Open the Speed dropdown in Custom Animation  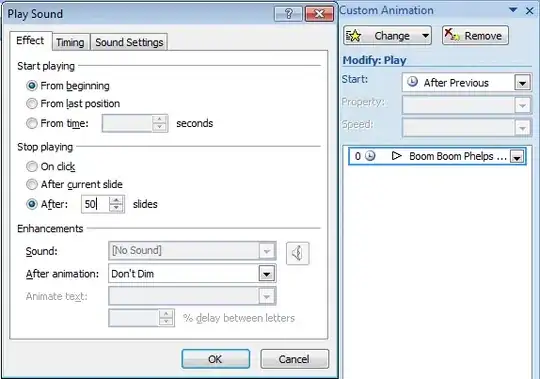522,128
